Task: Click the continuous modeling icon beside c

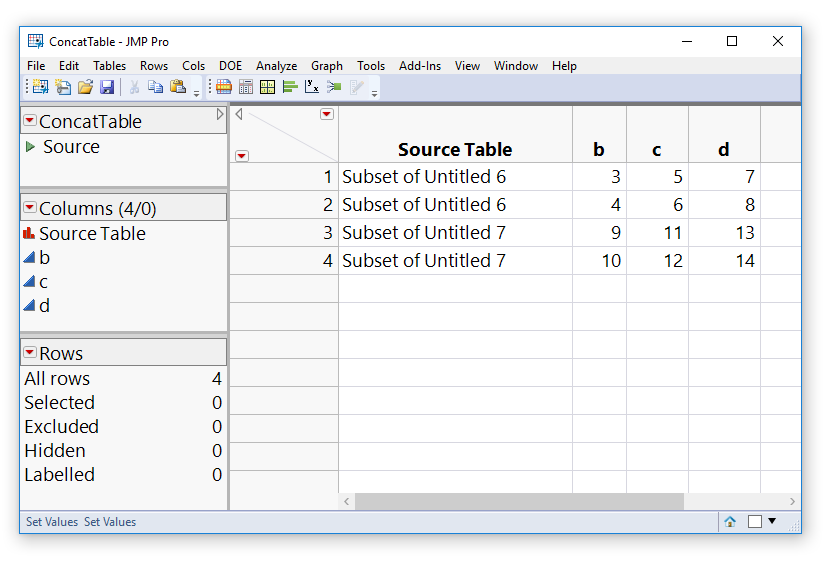Action: 29,281
